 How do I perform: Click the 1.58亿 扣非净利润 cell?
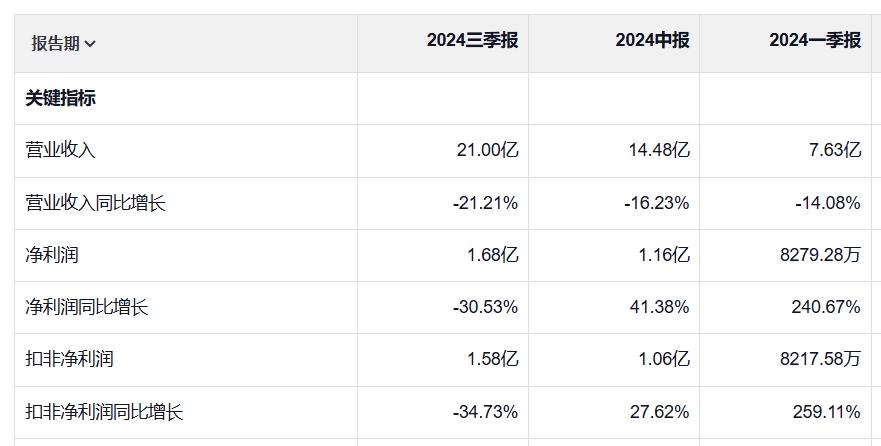pyautogui.click(x=492, y=359)
